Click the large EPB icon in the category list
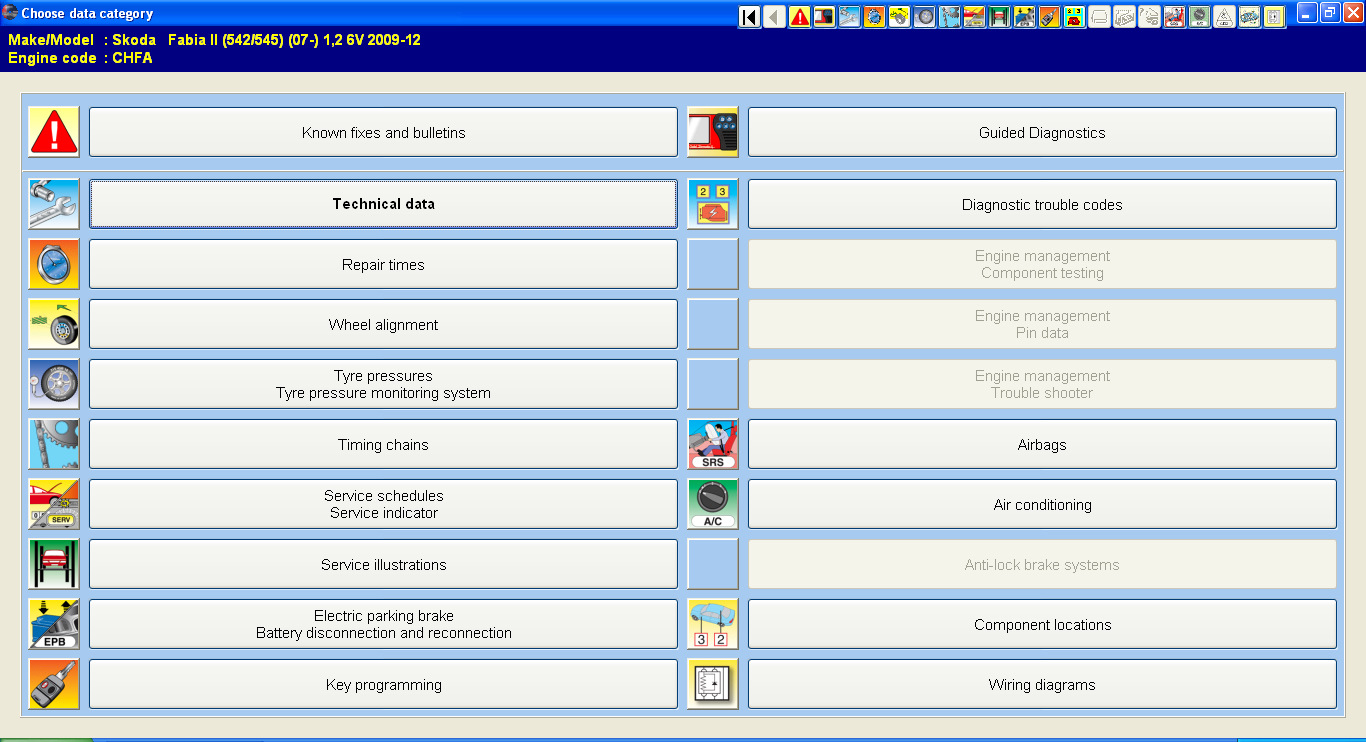Viewport: 1366px width, 742px height. tap(54, 624)
